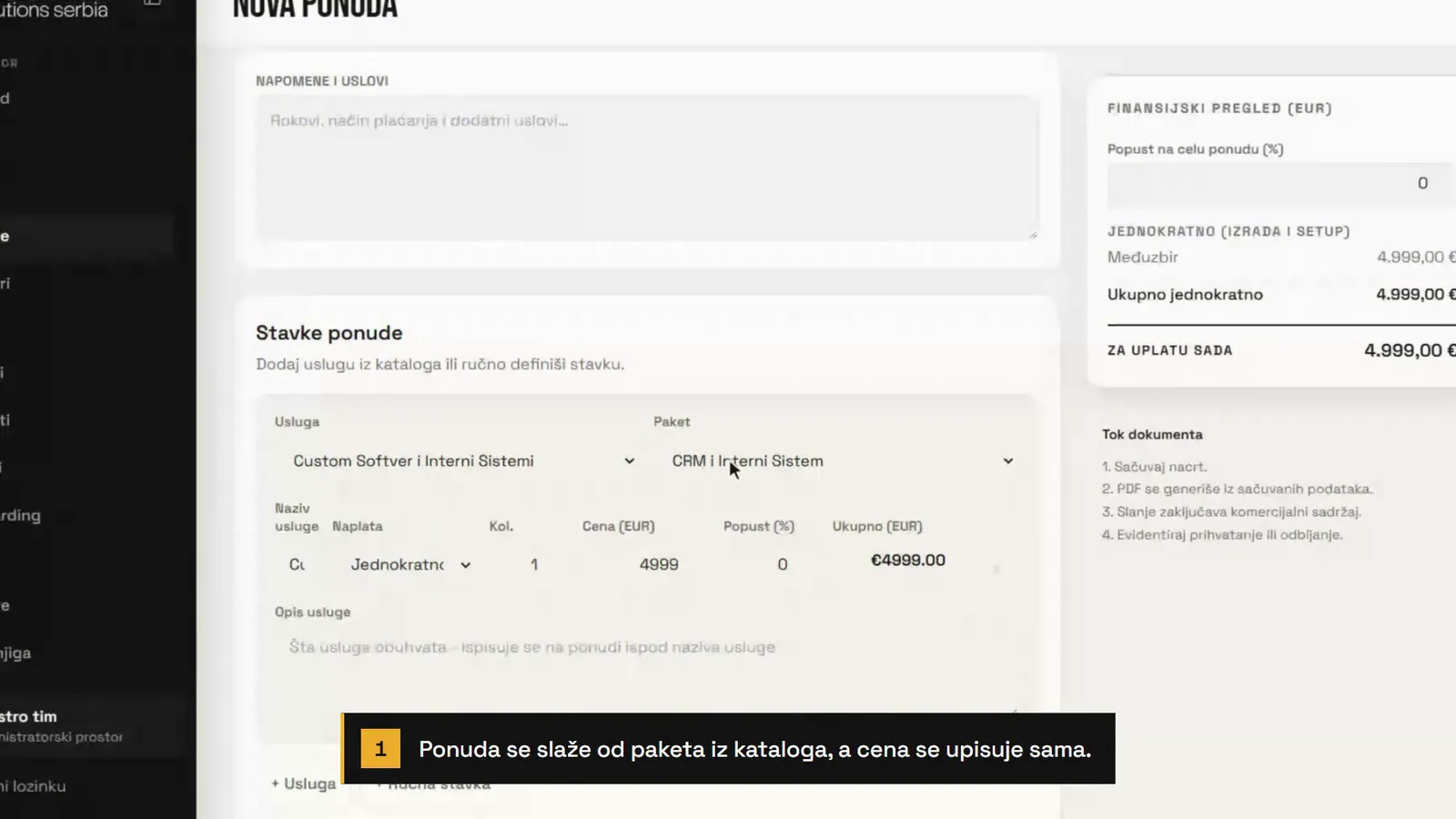The height and width of the screenshot is (819, 1456).
Task: Open the Naplata Jednokratno dropdown
Action: [x=411, y=565]
